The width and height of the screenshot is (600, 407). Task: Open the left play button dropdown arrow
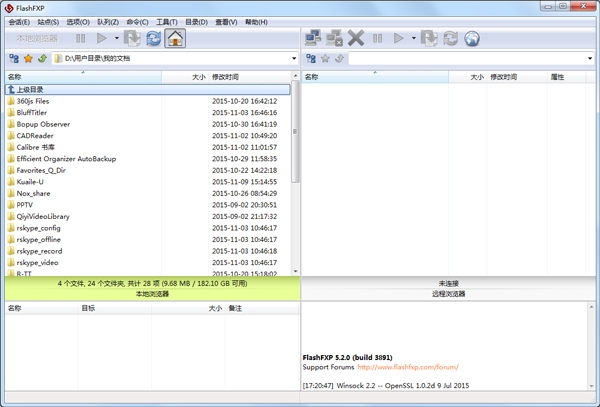point(117,38)
